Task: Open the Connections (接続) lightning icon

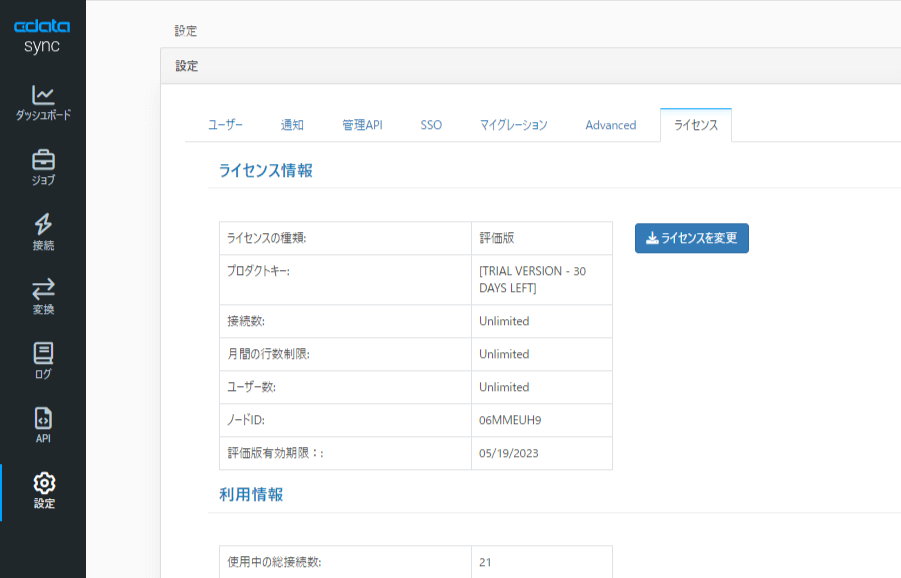Action: coord(43,224)
